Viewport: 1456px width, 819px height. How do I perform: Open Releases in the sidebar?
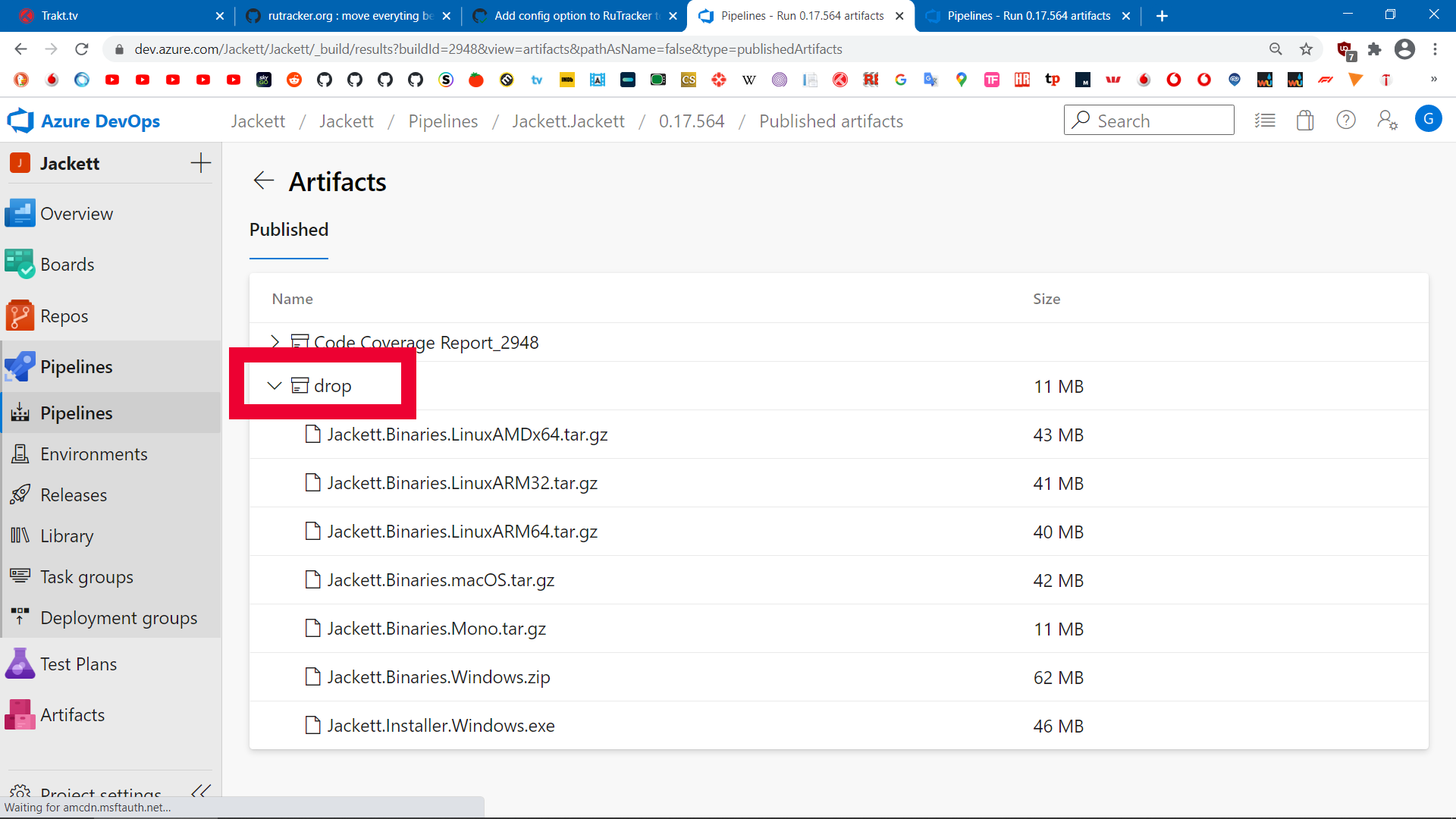click(x=73, y=494)
